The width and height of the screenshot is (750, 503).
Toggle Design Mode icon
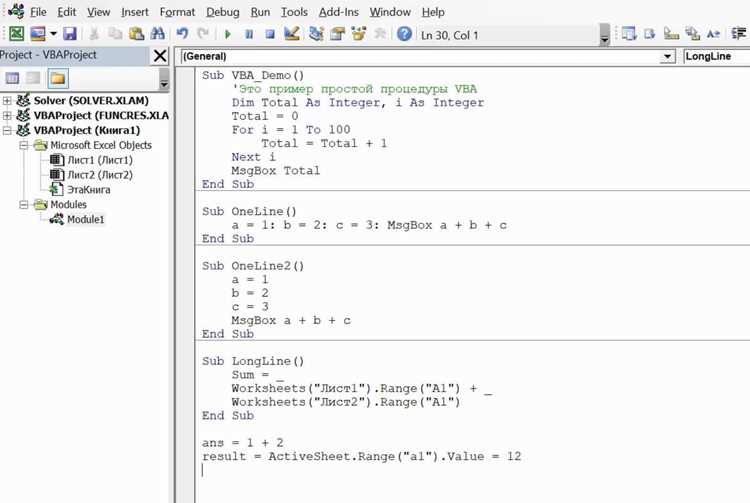click(x=291, y=34)
